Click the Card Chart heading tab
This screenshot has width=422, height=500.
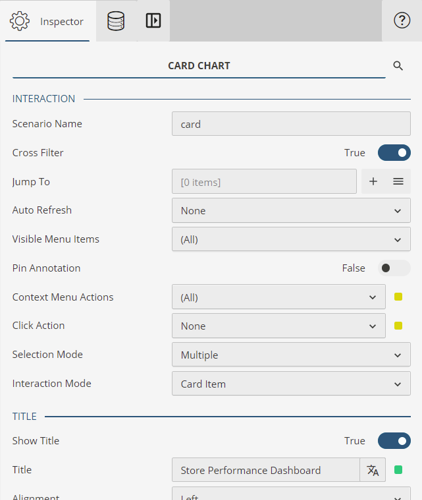click(x=199, y=66)
